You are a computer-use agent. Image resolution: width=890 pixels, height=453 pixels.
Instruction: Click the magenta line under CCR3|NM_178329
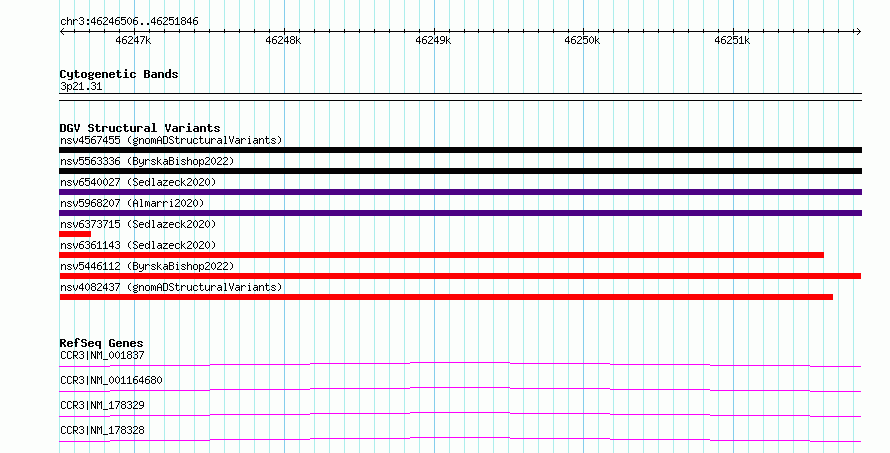460,414
